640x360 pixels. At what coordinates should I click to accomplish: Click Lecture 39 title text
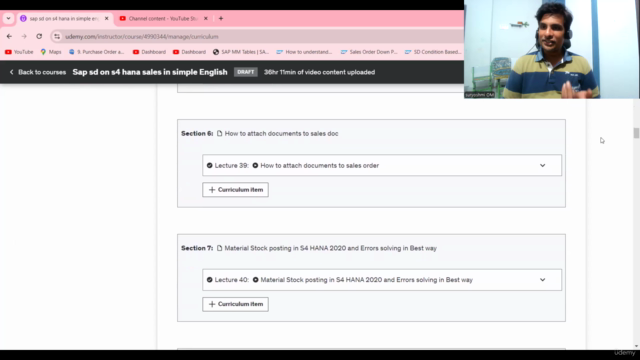click(320, 165)
